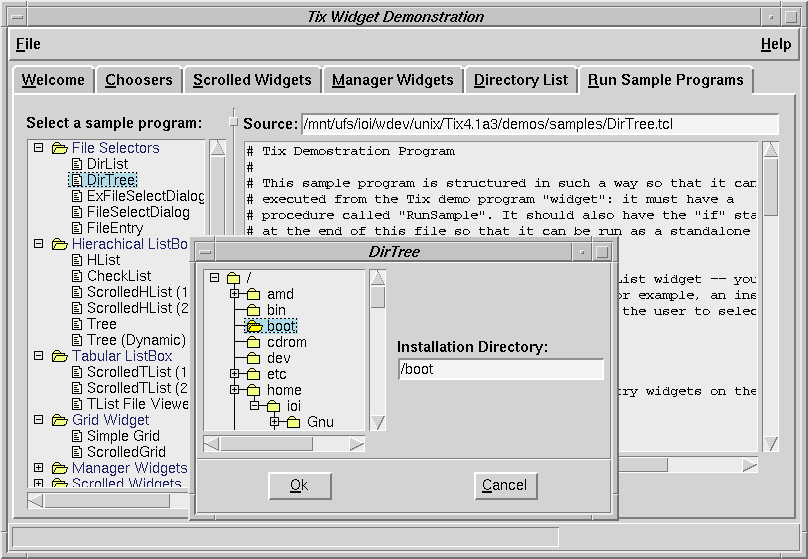Collapse the root / directory in DirTree

tap(214, 278)
